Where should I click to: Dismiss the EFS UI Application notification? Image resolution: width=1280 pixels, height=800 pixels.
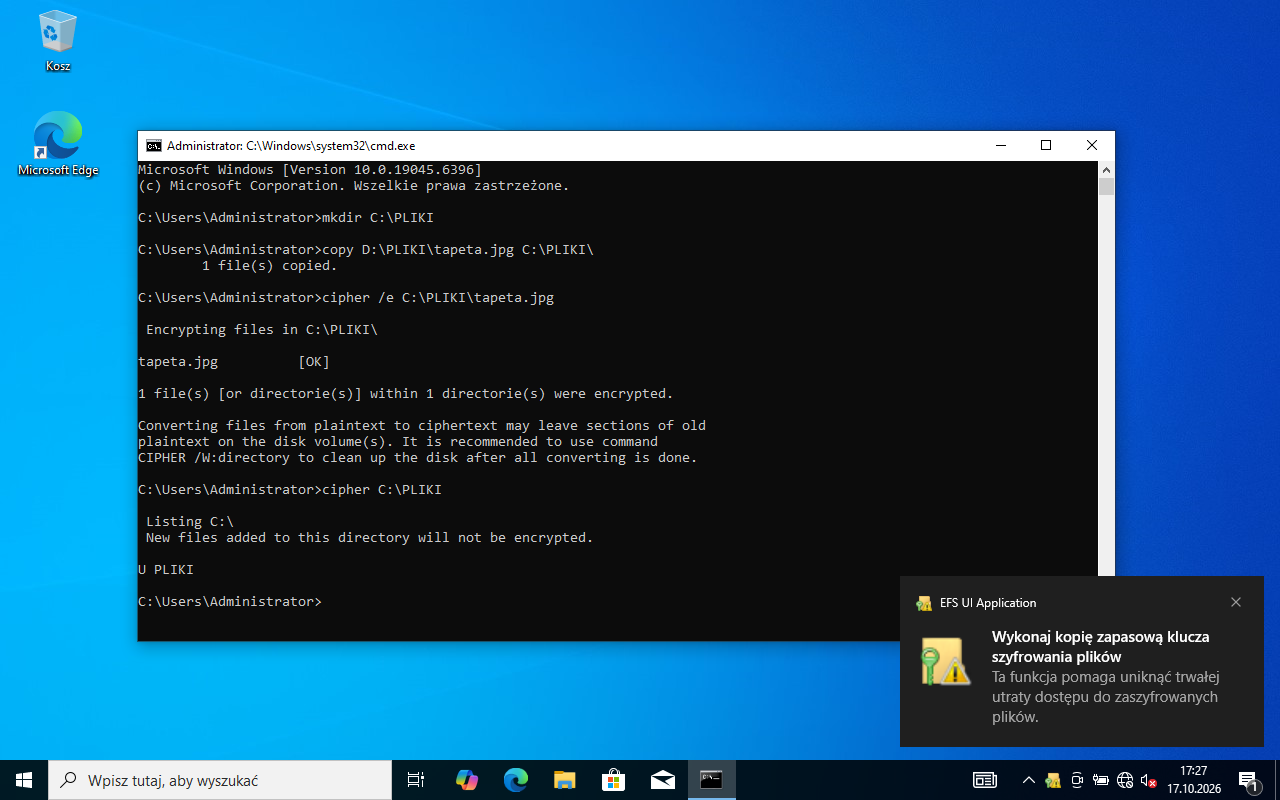(x=1236, y=602)
